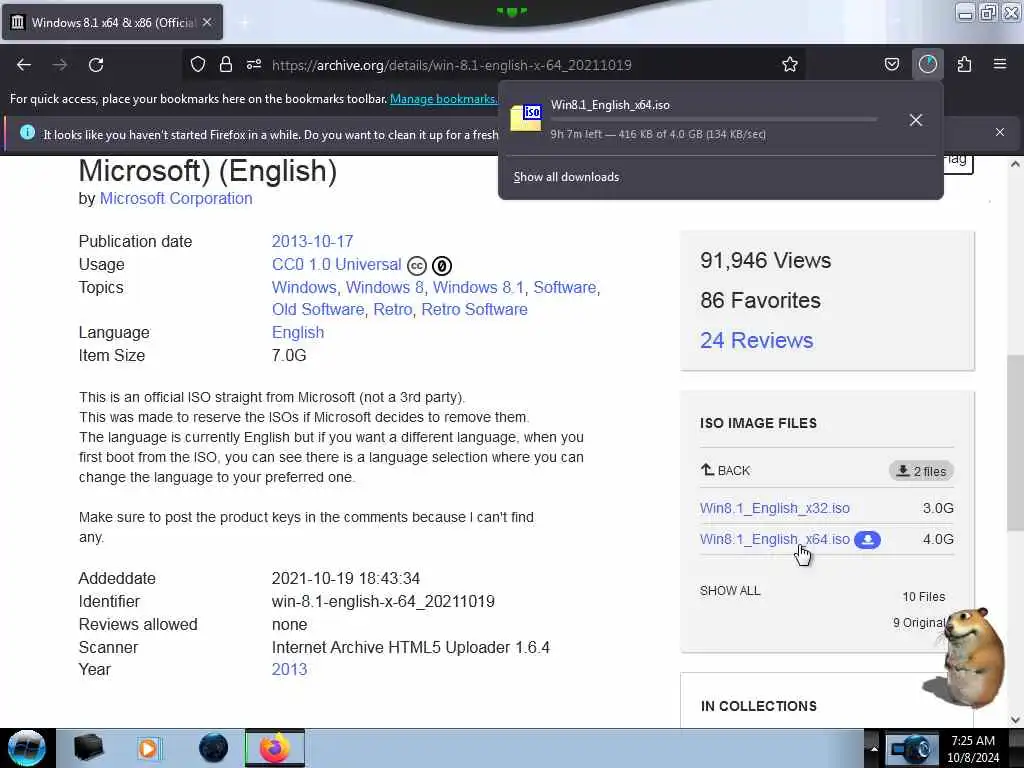
Task: Click the Save to Pocket icon
Action: [892, 65]
